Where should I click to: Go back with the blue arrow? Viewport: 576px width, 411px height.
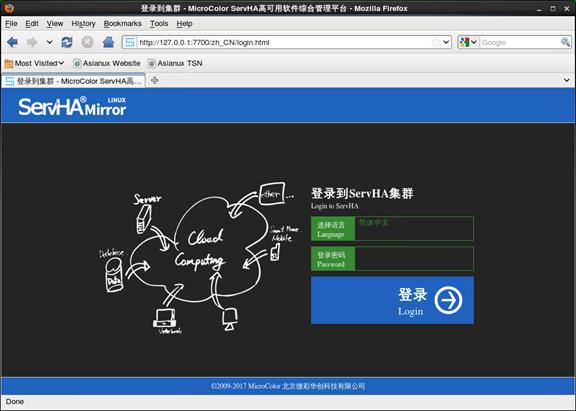(12, 42)
